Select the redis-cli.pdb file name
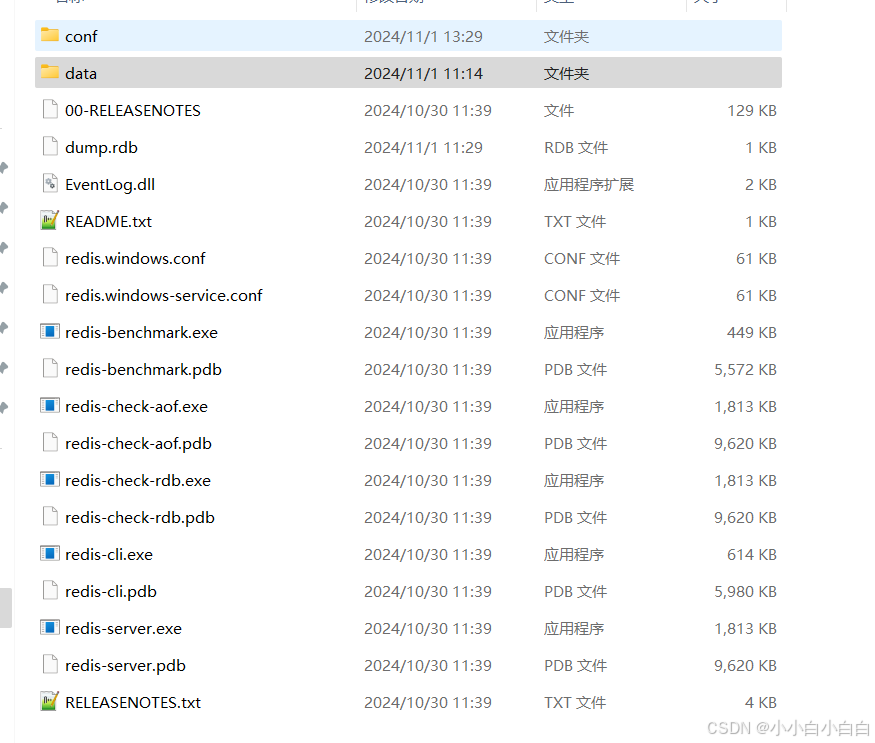The image size is (875, 743). point(111,592)
